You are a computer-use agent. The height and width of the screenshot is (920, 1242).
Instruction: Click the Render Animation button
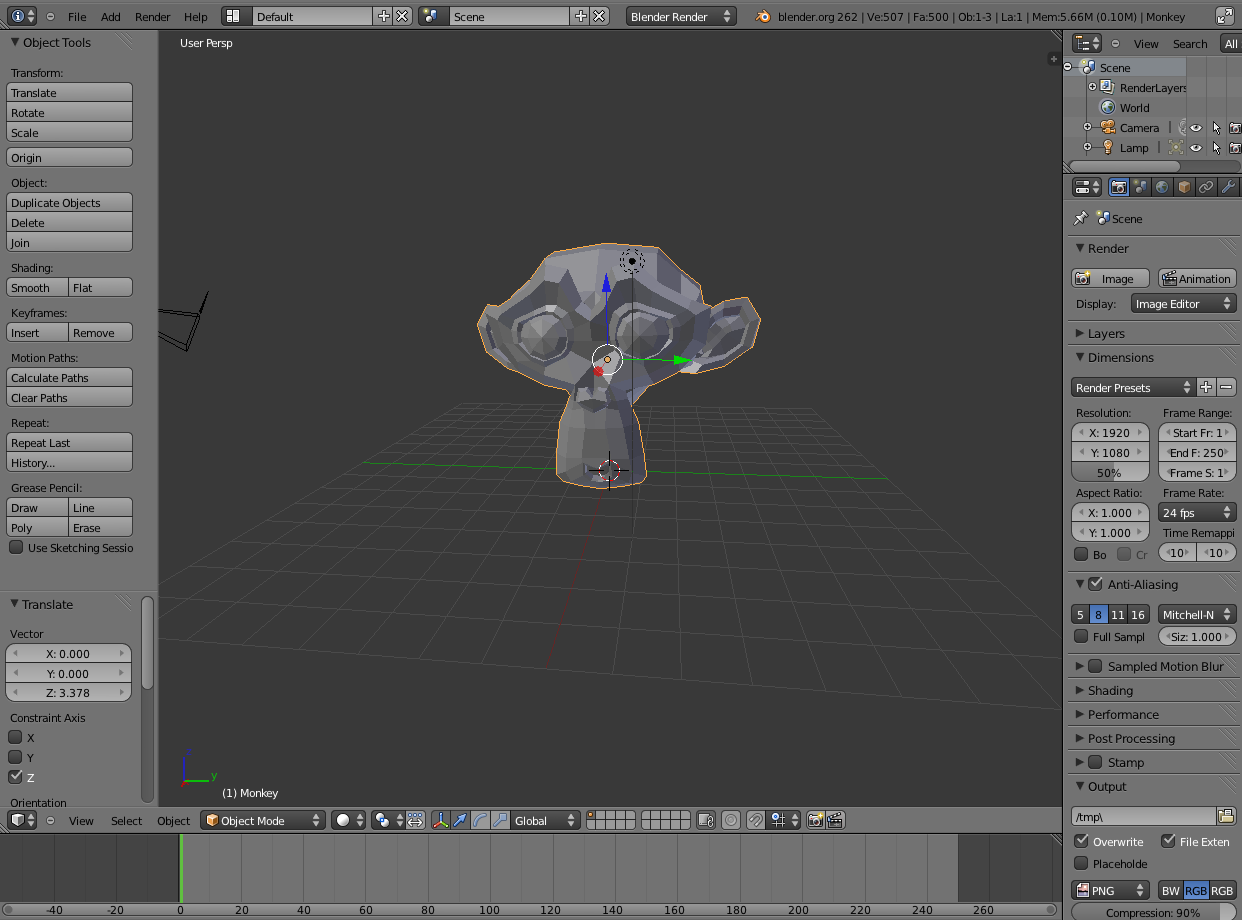point(1197,278)
